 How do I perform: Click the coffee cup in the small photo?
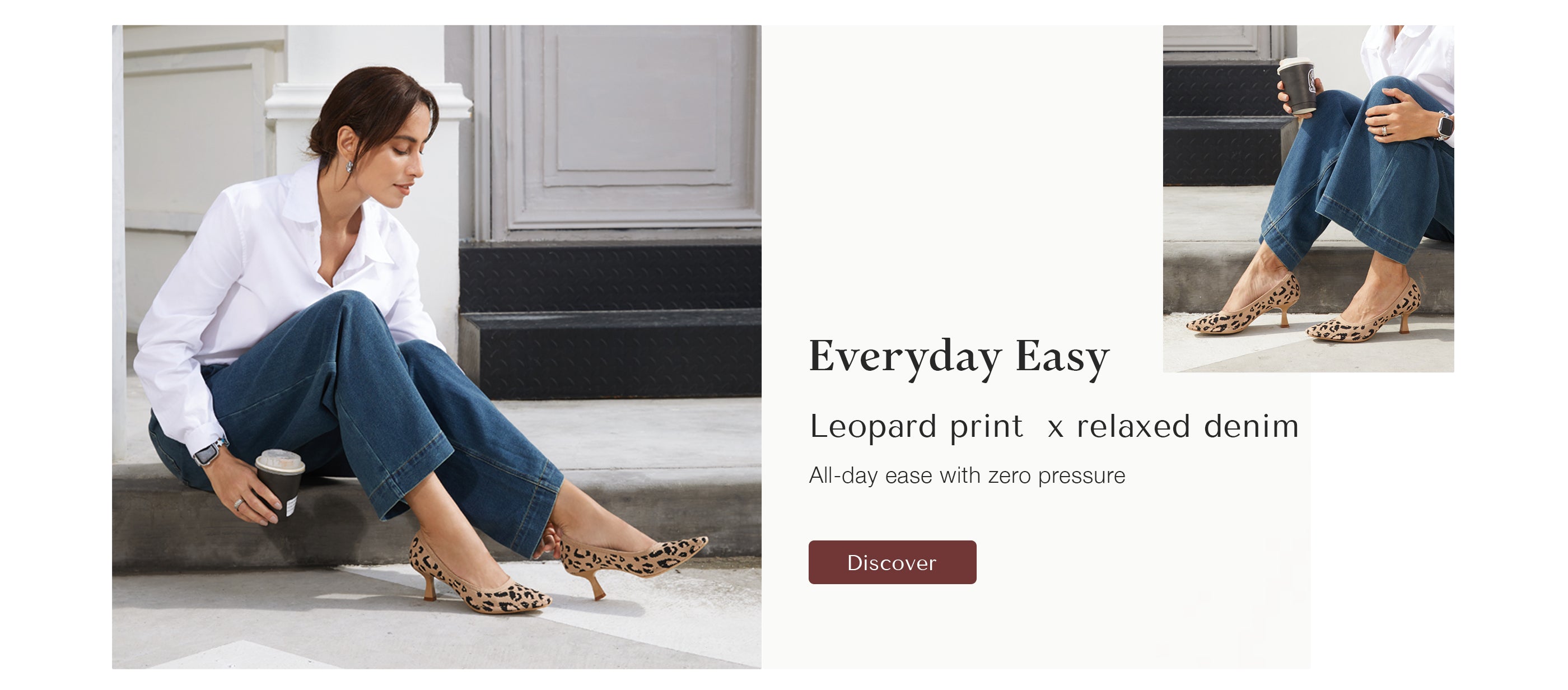(1298, 85)
